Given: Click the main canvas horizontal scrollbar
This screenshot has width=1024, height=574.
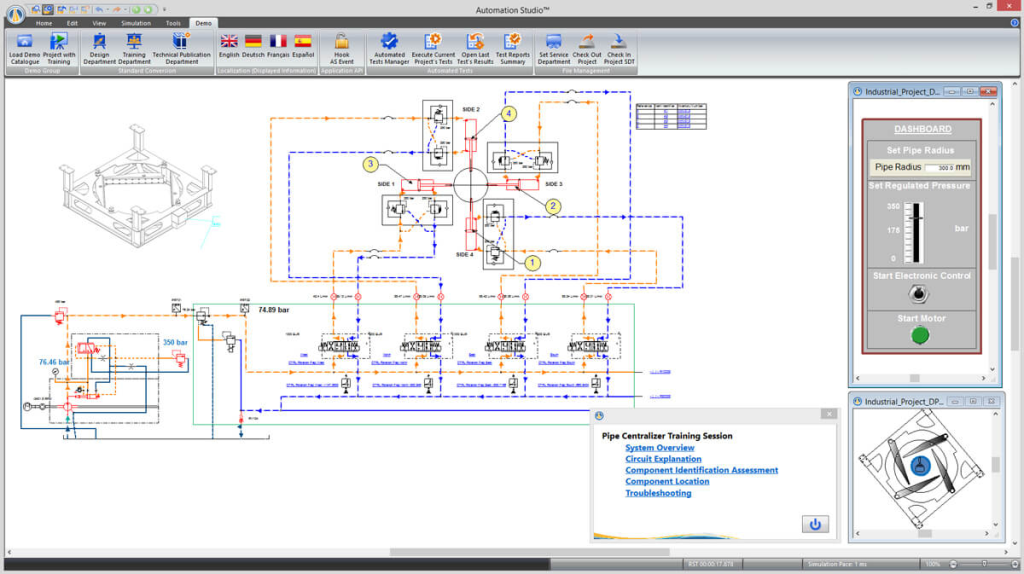Looking at the screenshot, I should [530, 552].
